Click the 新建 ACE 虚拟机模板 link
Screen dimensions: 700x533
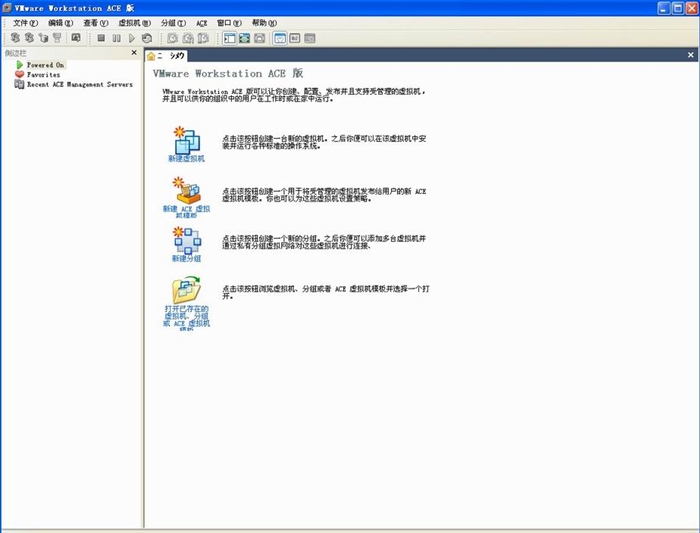(186, 212)
